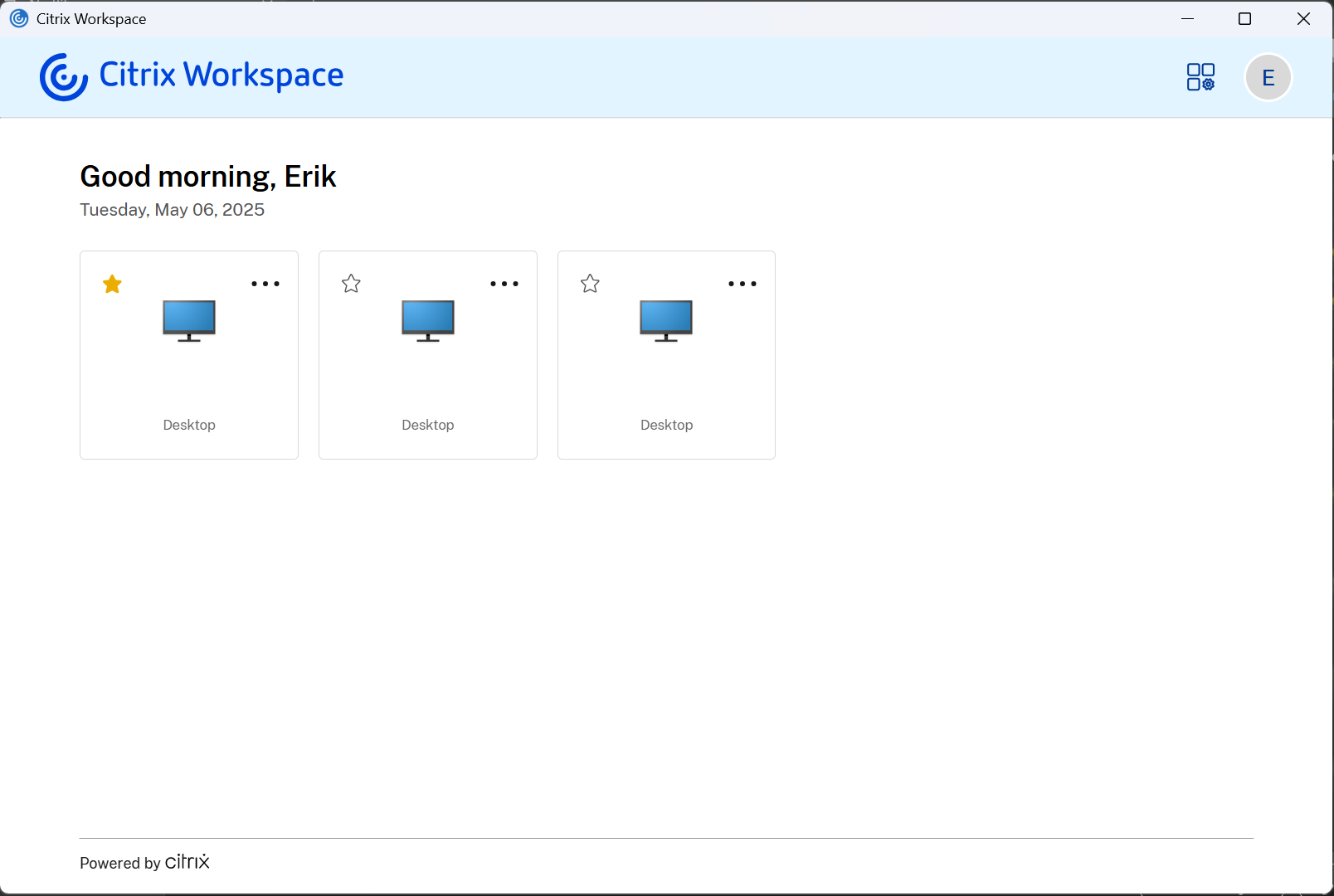Screen dimensions: 1334x896
Task: Maximize the Citrix Workspace window
Action: [x=1244, y=18]
